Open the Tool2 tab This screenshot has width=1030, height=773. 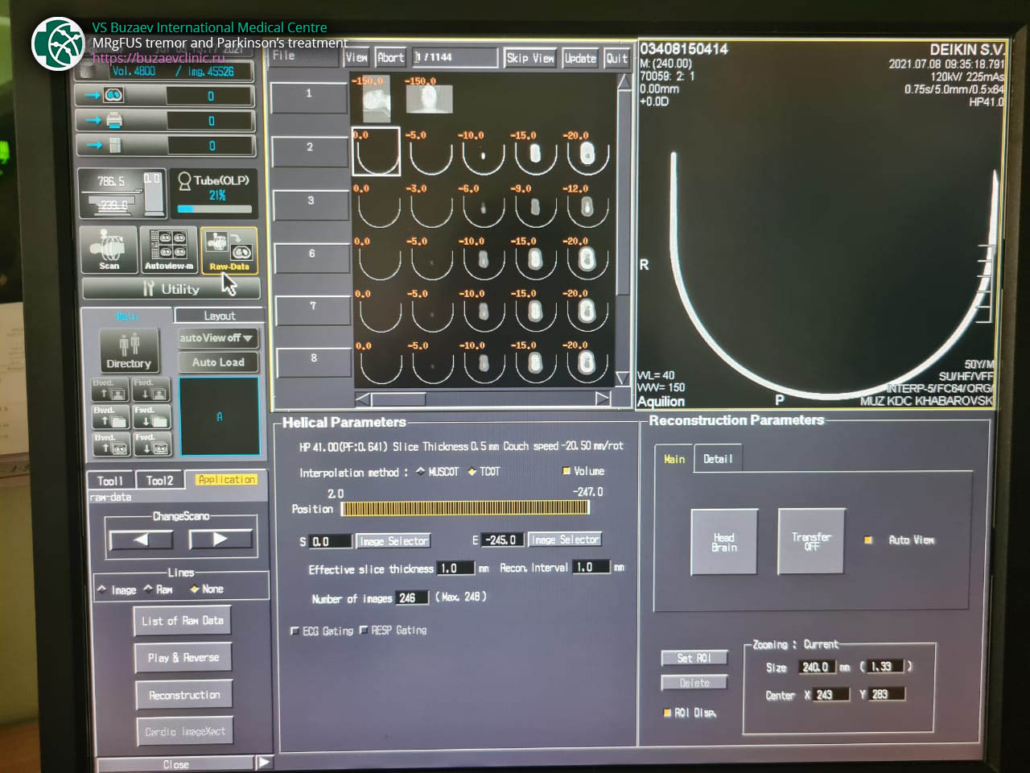tap(160, 481)
